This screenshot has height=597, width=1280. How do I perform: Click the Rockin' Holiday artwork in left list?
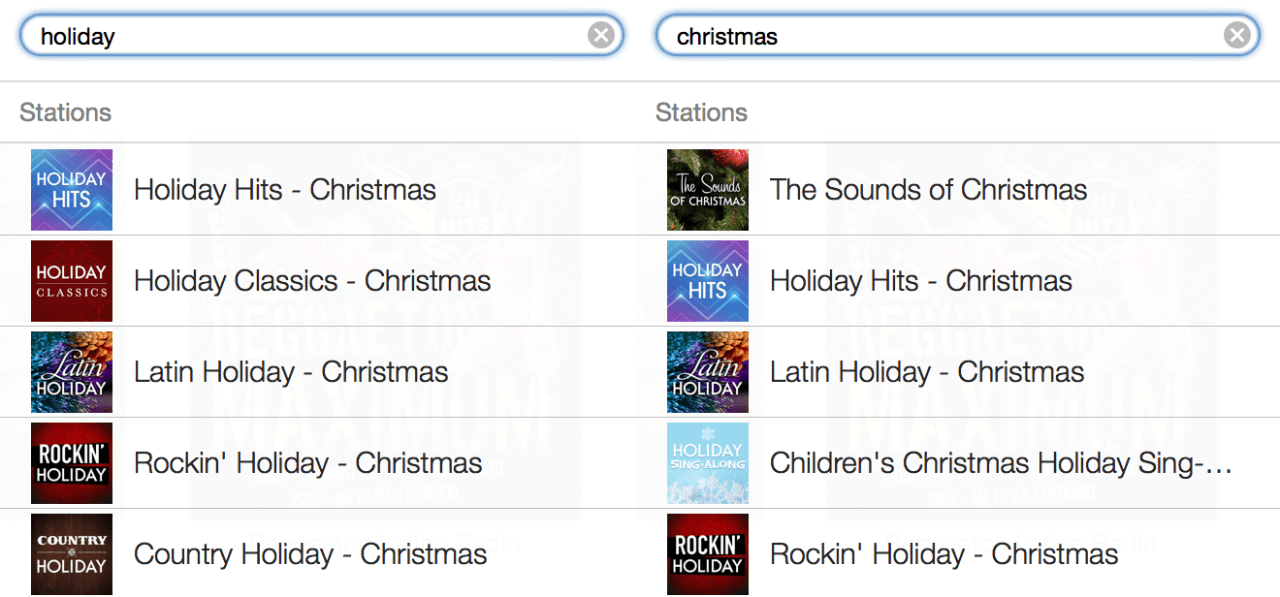(x=72, y=463)
